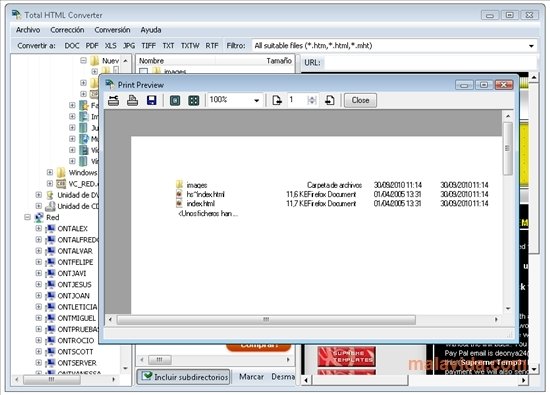This screenshot has height=395, width=550.
Task: Click the Print Preview window title icon
Action: [110, 84]
